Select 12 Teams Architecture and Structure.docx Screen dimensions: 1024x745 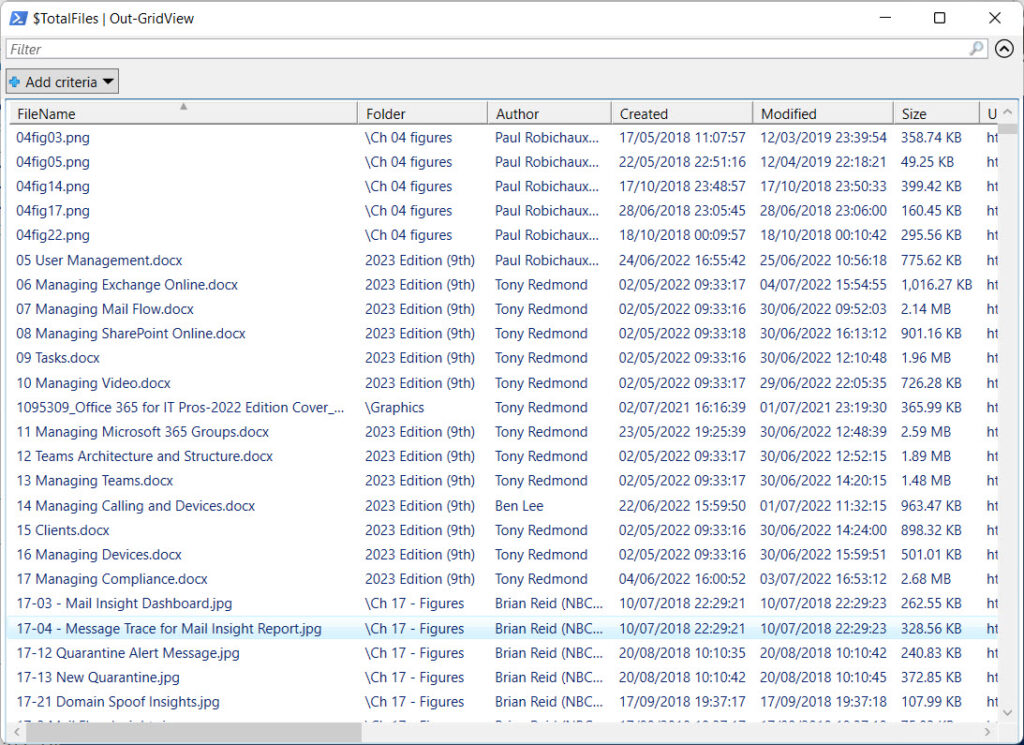(x=144, y=456)
